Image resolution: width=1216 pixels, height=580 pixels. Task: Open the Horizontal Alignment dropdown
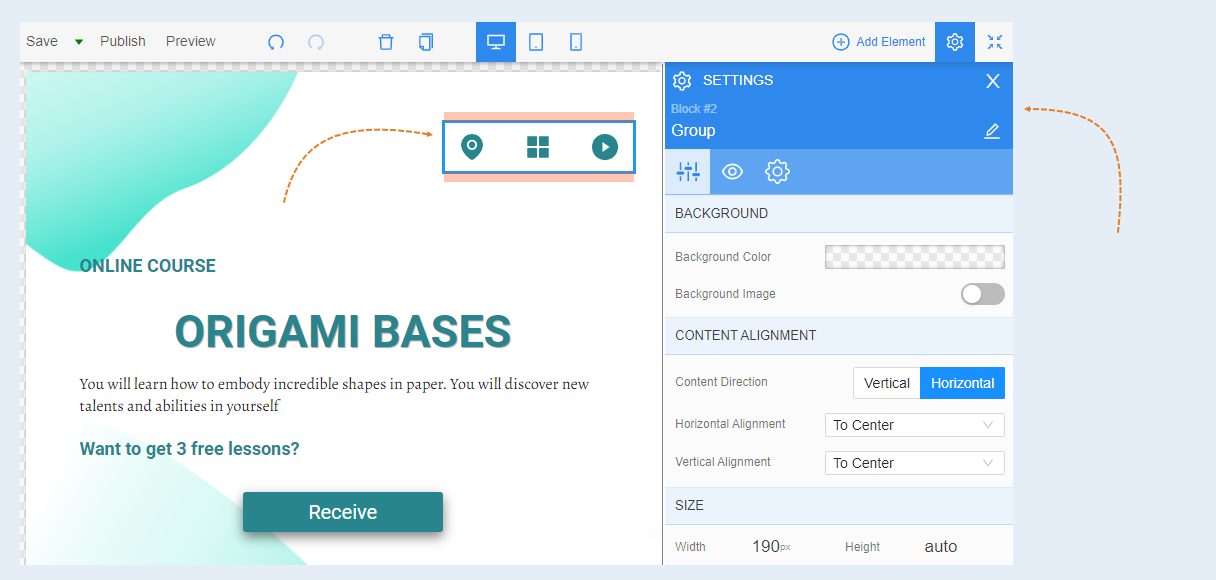coord(915,425)
